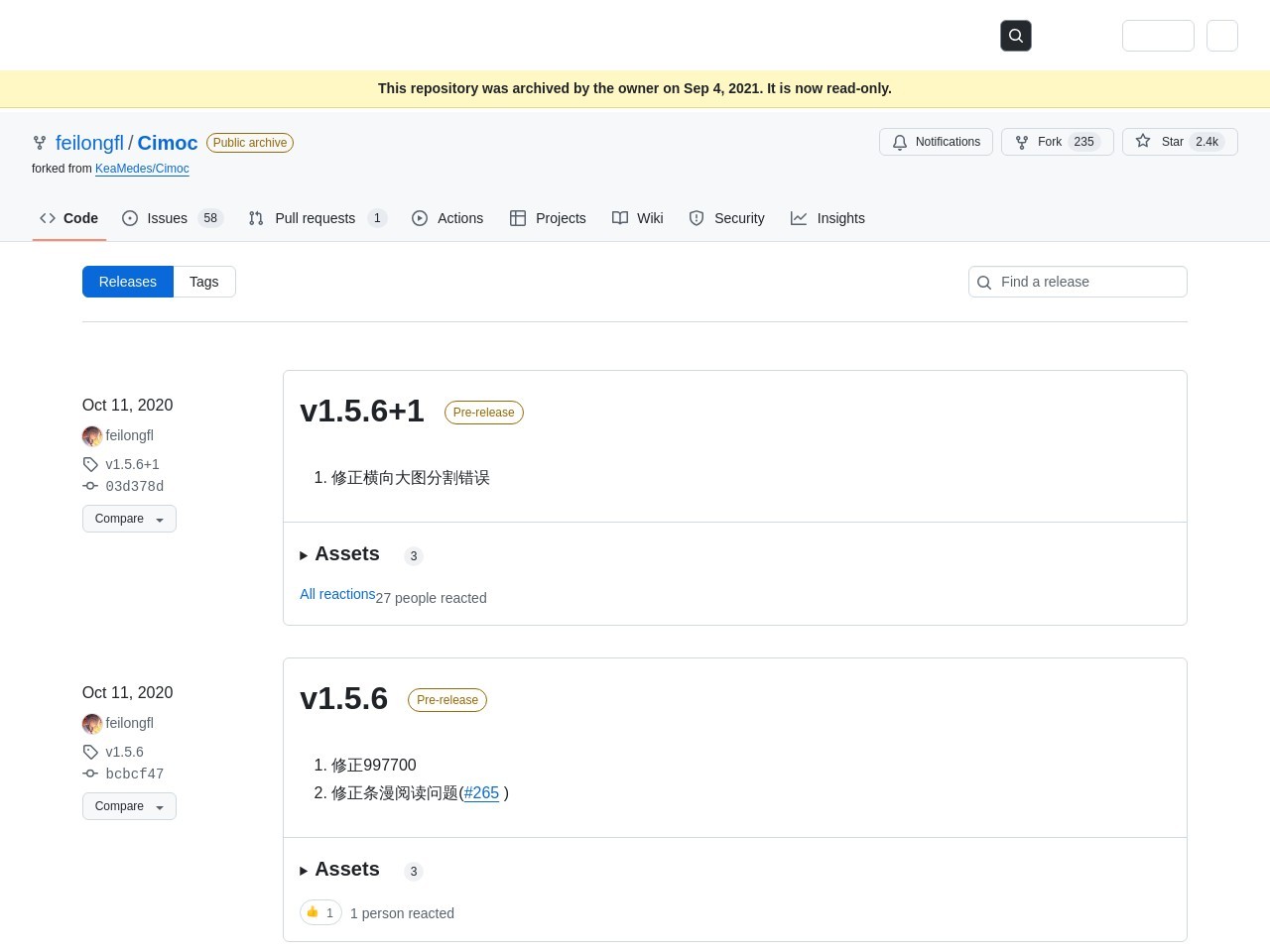Open issue link #265
1270x952 pixels.
point(481,793)
